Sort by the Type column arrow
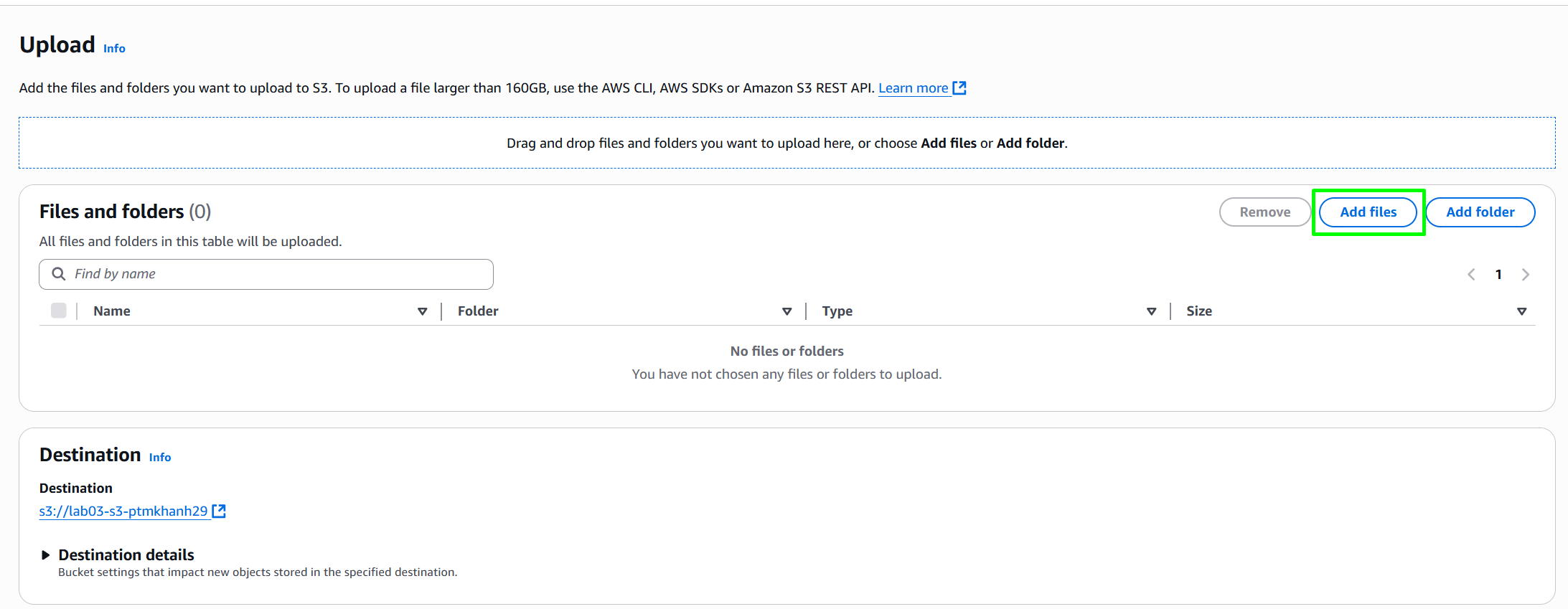The height and width of the screenshot is (609, 1568). coord(1152,311)
